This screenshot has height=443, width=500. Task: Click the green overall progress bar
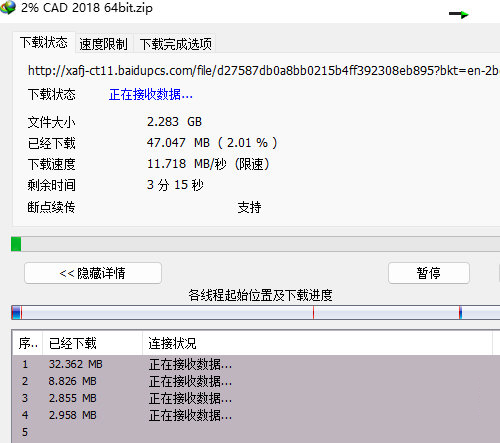tap(255, 244)
